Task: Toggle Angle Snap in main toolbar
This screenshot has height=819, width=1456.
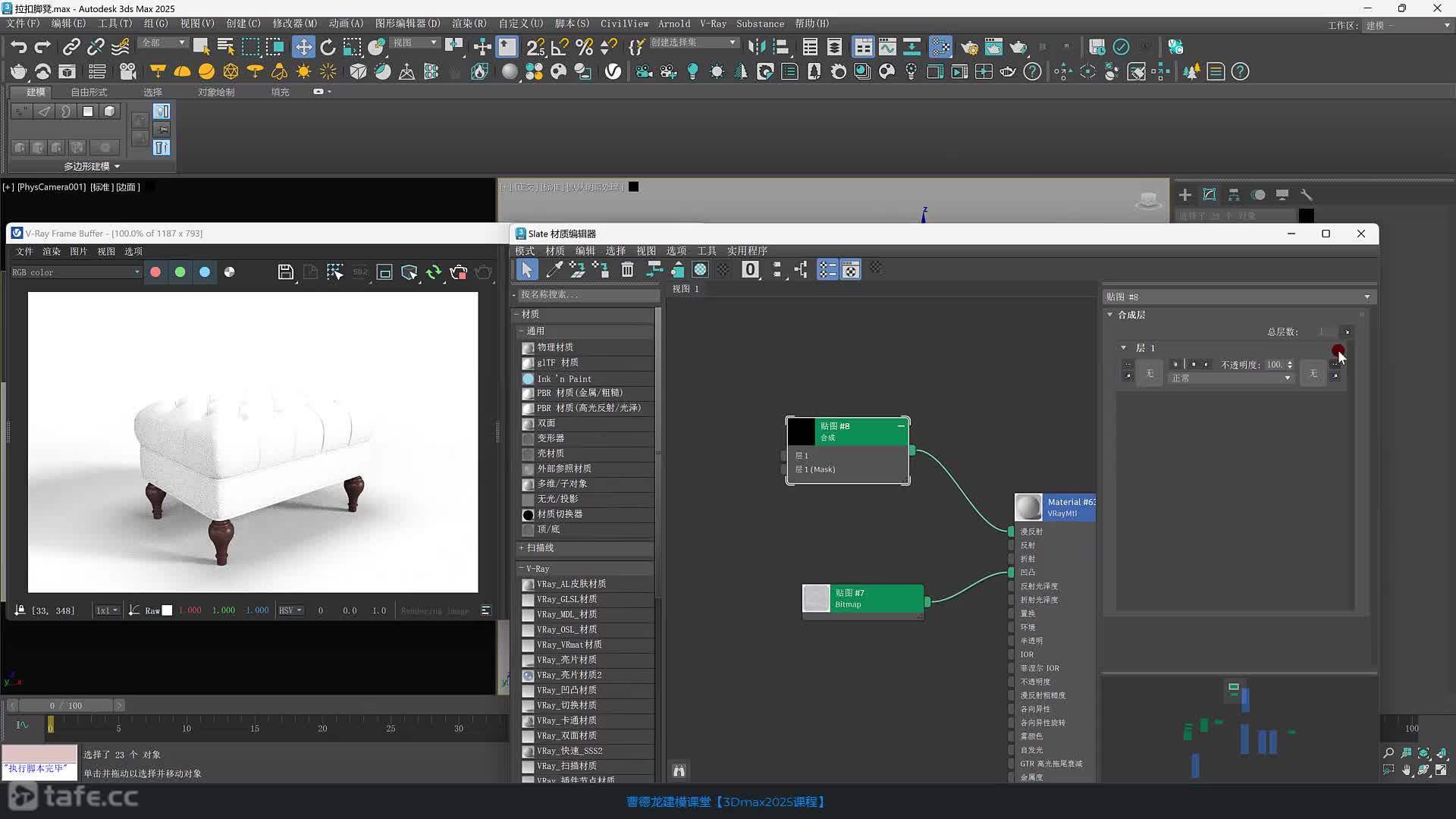Action: point(560,47)
